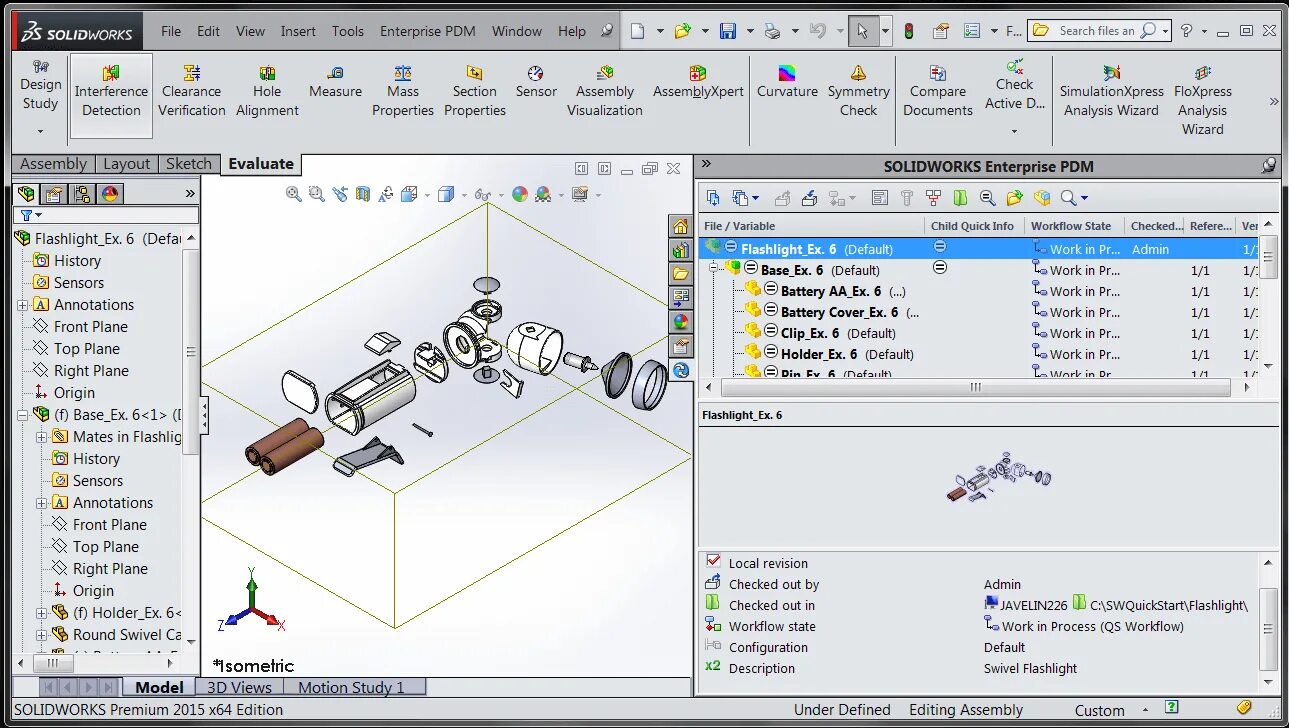Click the Search files input field
The image size is (1289, 728).
pos(1097,31)
